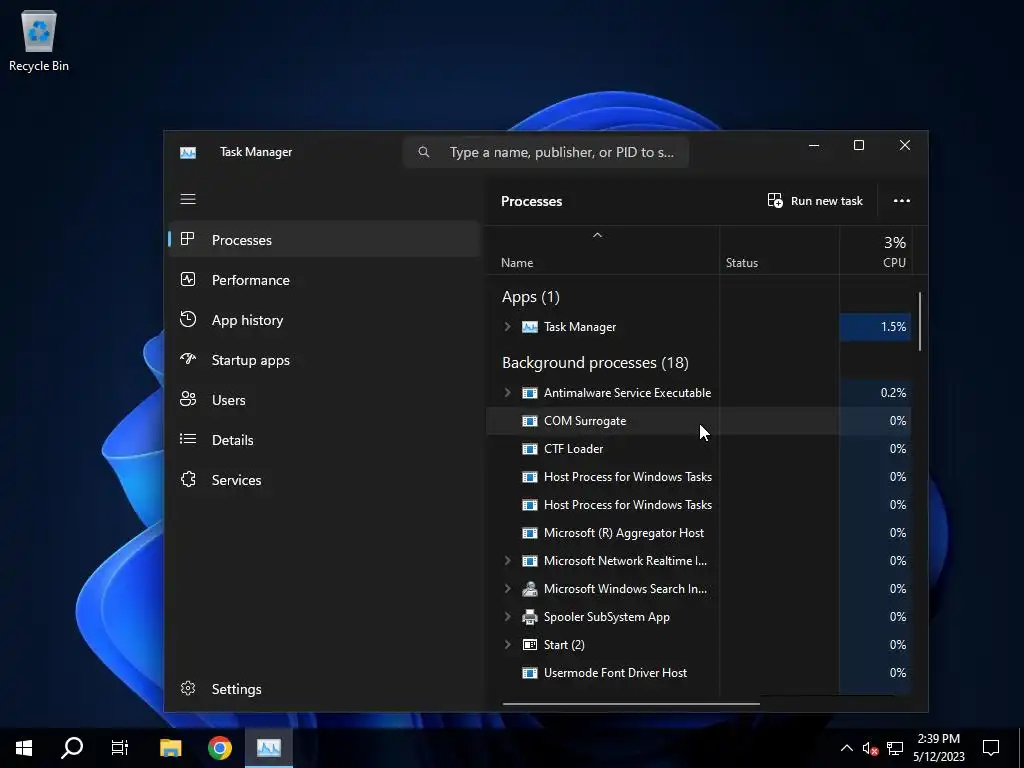
Task: Open the notification center icon
Action: (991, 748)
